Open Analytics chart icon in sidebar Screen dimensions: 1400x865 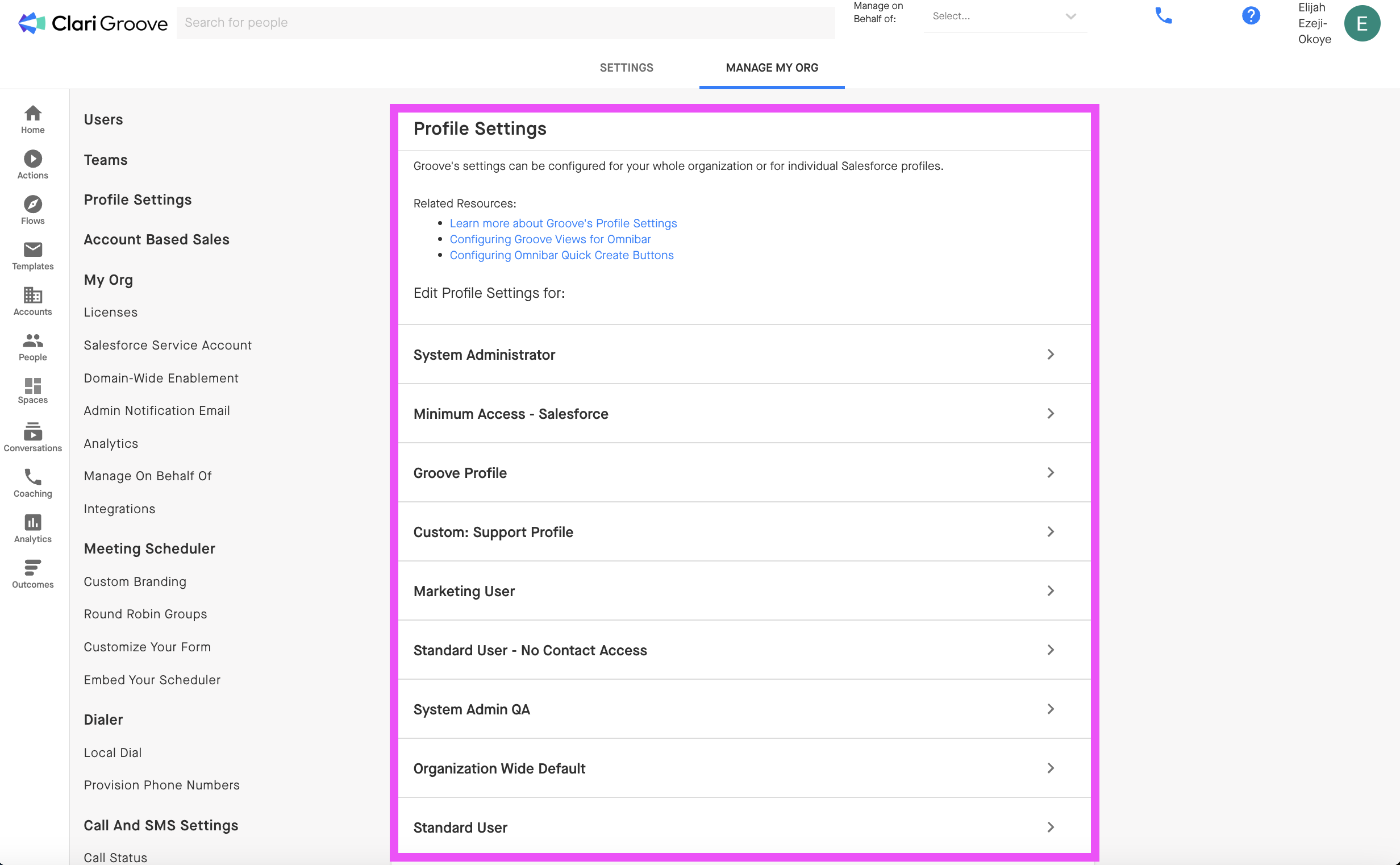[32, 528]
